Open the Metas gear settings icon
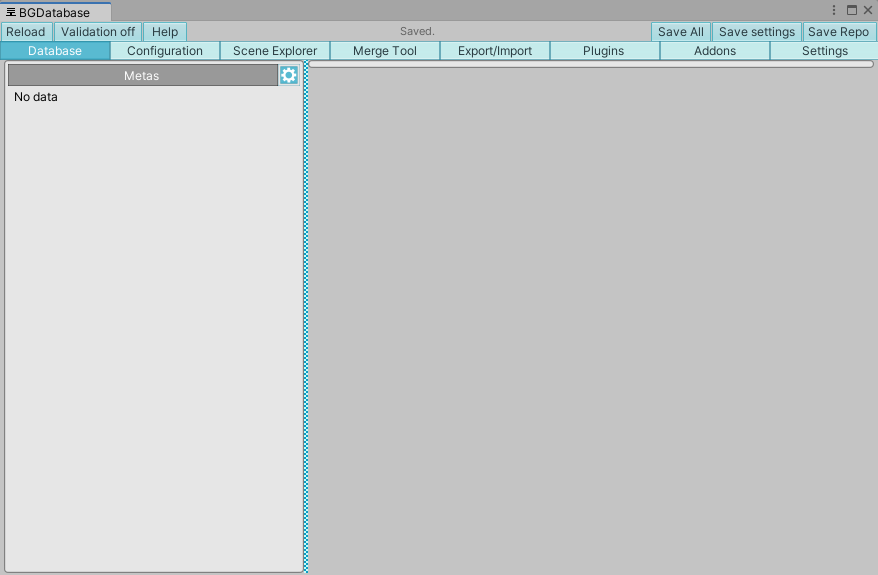 (x=288, y=75)
